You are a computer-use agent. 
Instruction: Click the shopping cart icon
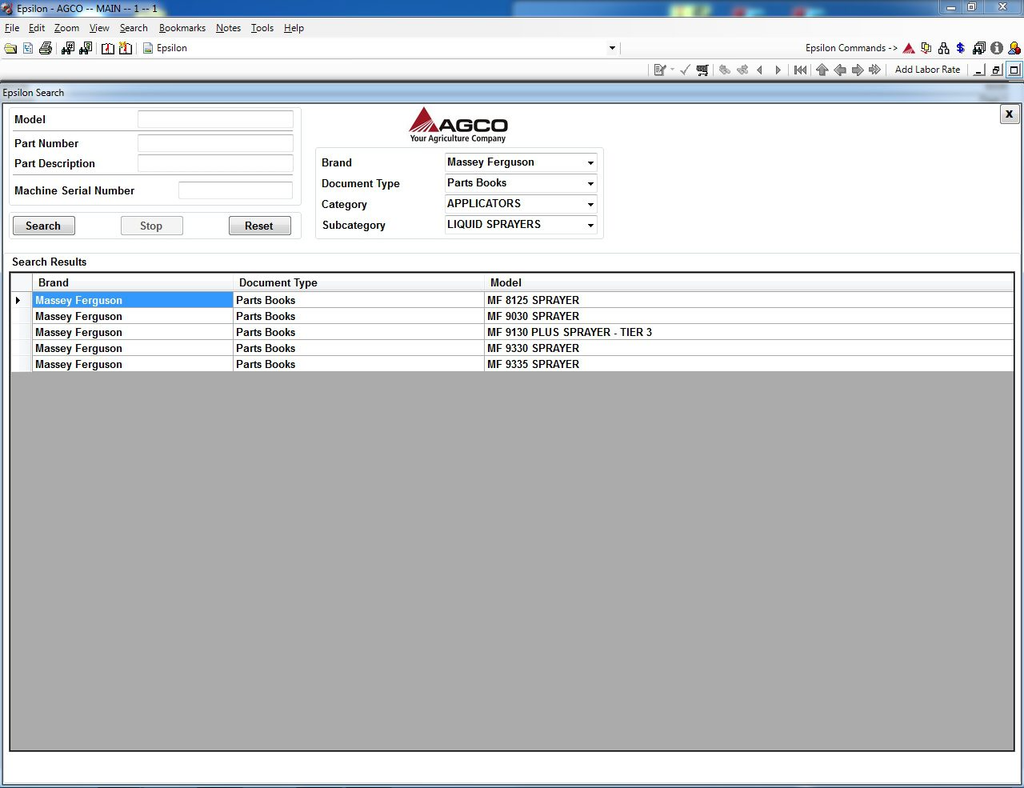pyautogui.click(x=702, y=70)
